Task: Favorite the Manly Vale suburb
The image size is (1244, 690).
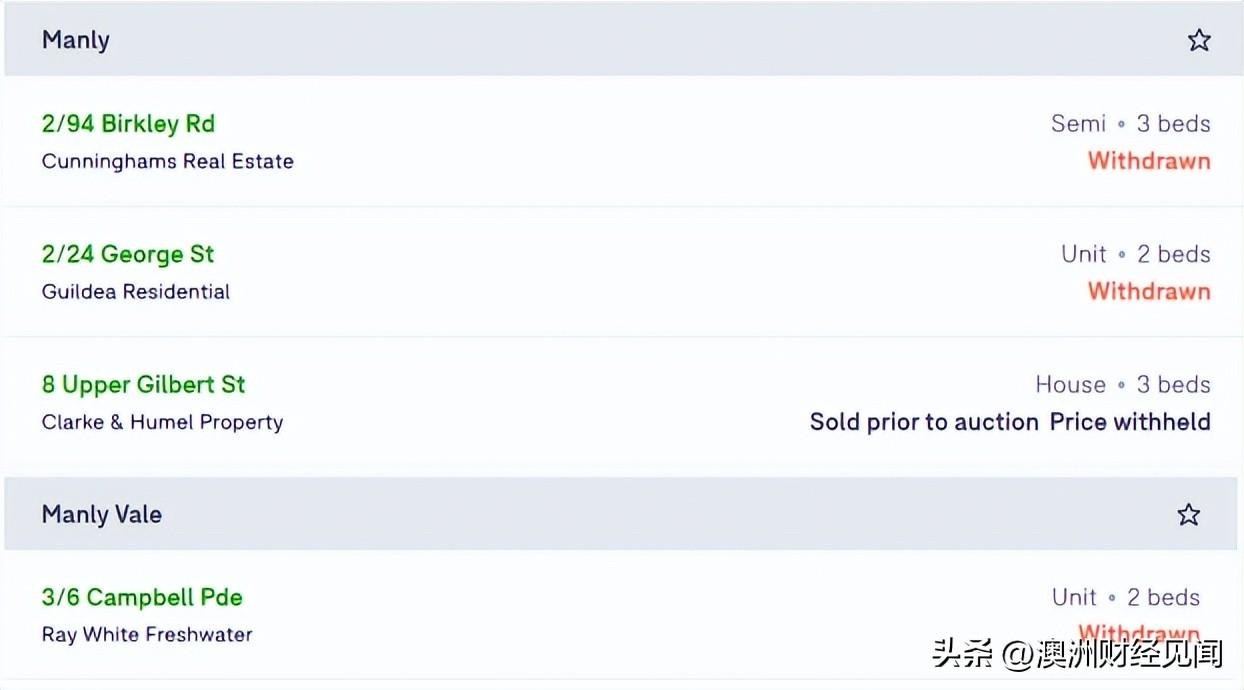Action: coord(1188,514)
